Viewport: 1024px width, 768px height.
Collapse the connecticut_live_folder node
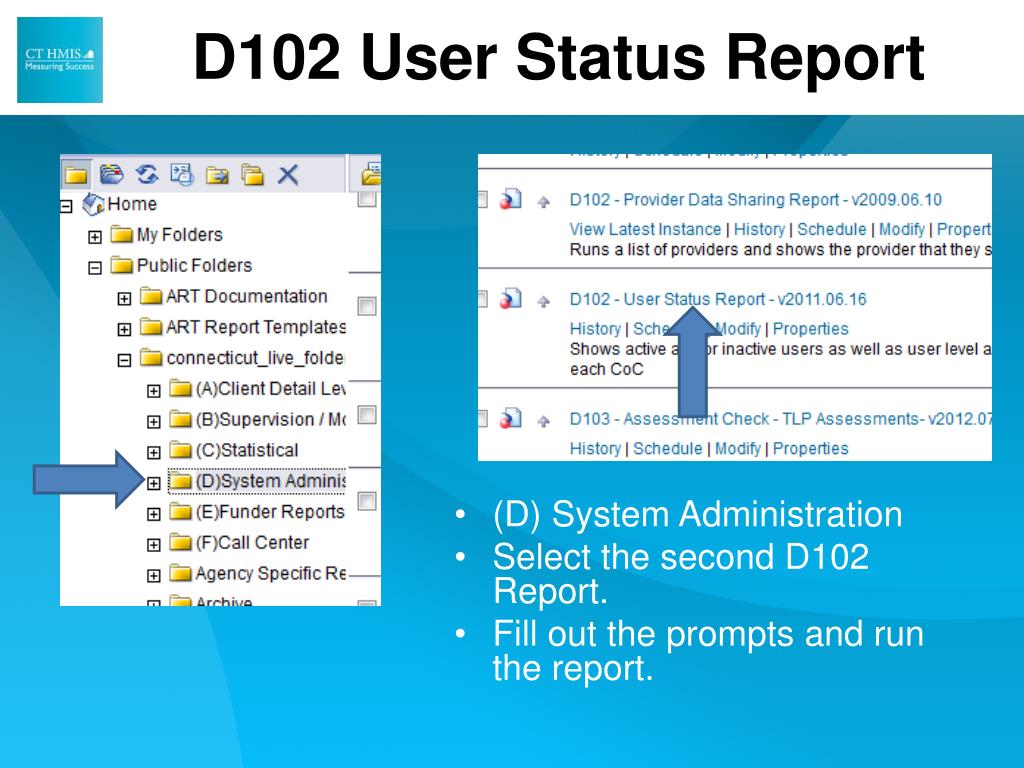click(x=124, y=360)
